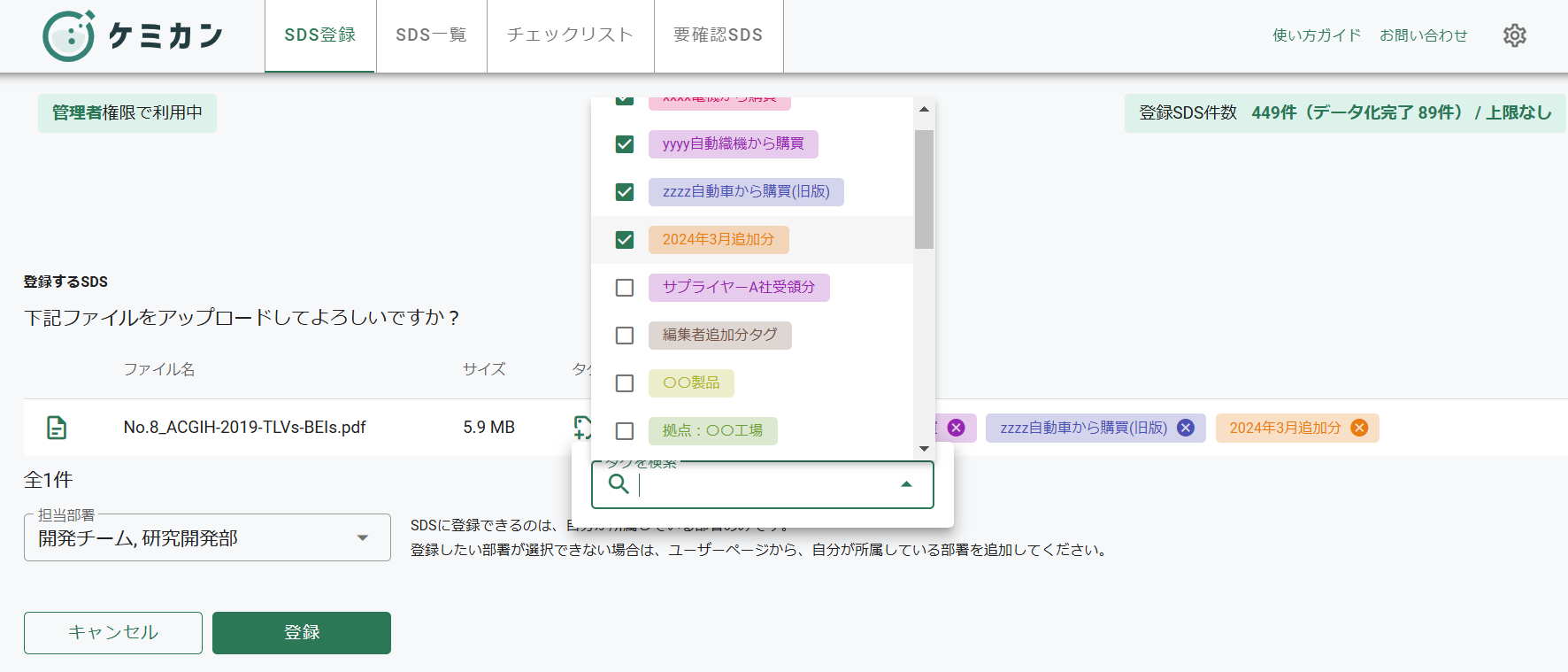This screenshot has width=1568, height=672.
Task: Uncheck the 2024年3月追加分 checkbox
Action: [625, 240]
